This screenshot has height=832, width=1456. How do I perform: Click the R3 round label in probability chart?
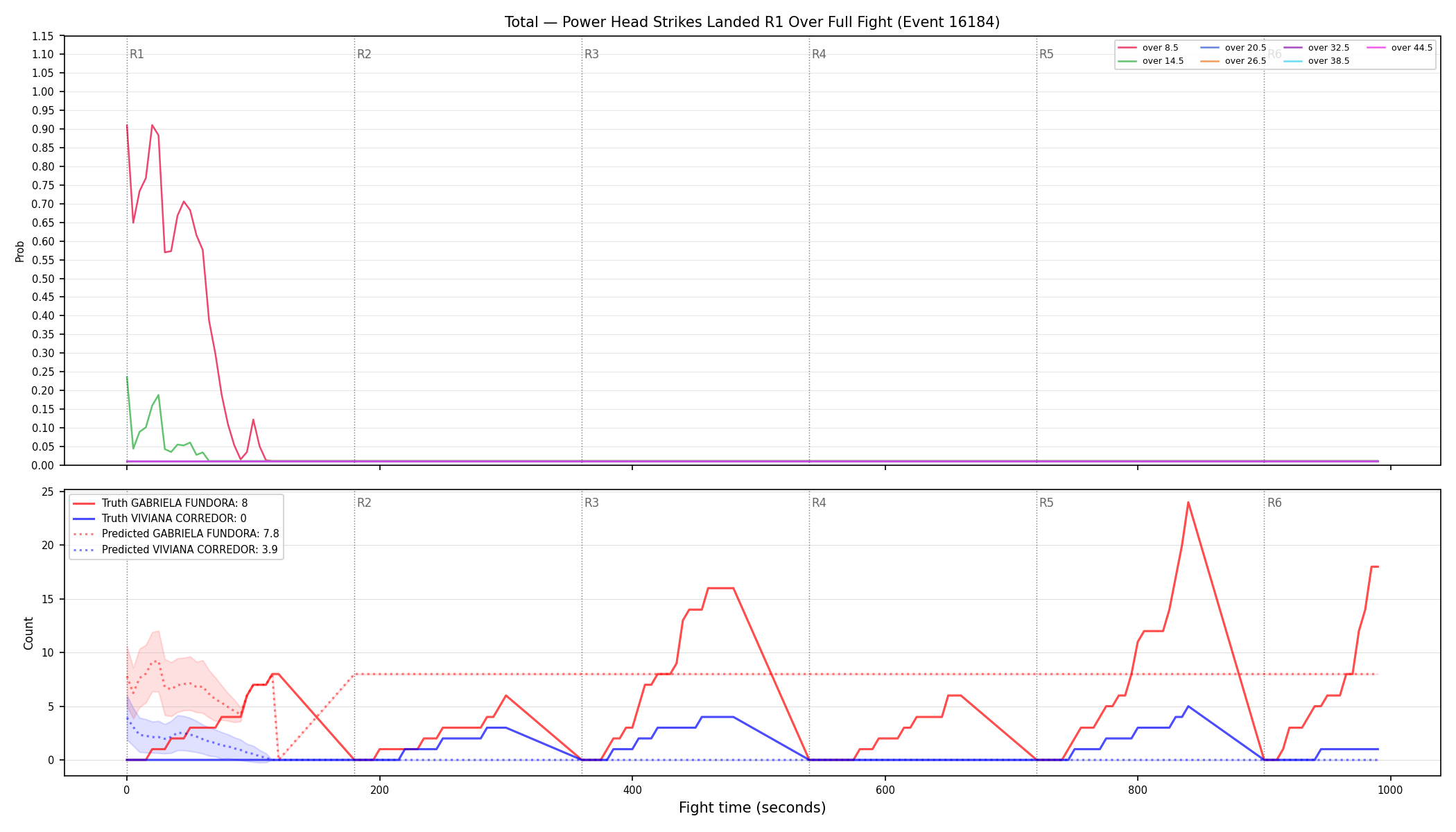(x=591, y=54)
